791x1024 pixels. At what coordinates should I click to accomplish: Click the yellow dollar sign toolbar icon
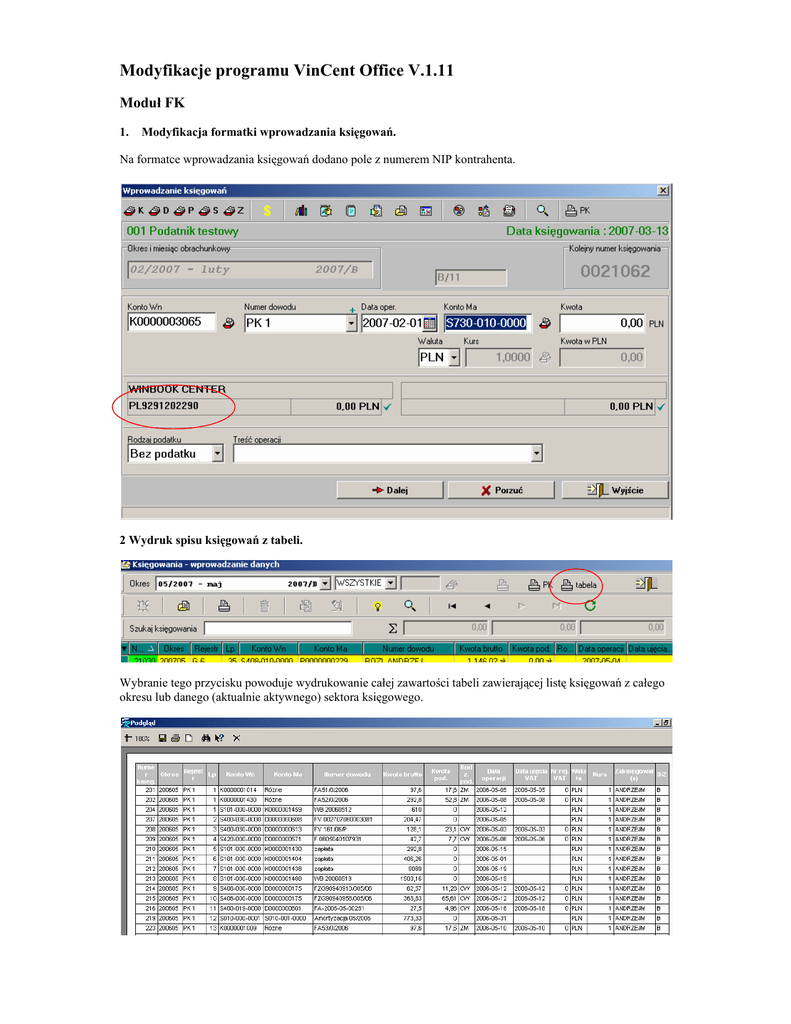click(267, 211)
